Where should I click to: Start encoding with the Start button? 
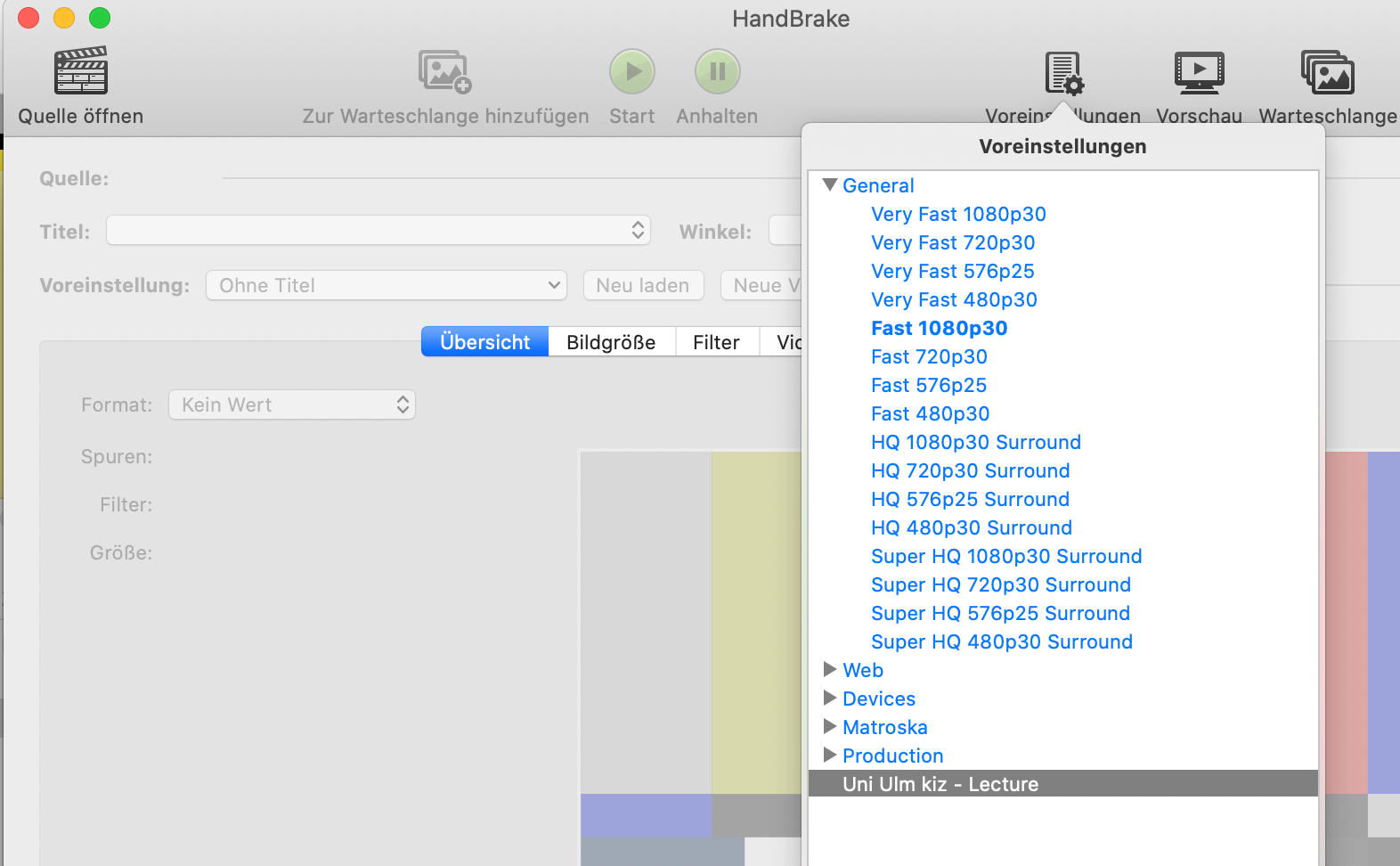coord(632,71)
